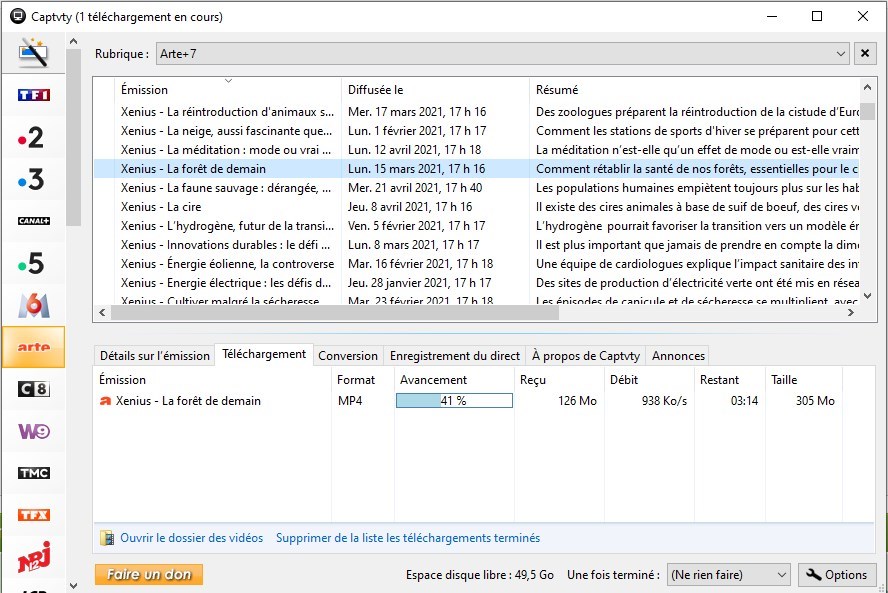
Task: Click the Débit column header
Action: coord(649,379)
